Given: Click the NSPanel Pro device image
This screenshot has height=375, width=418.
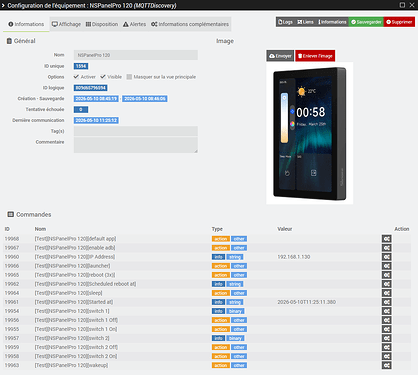Looking at the screenshot, I should (x=310, y=133).
